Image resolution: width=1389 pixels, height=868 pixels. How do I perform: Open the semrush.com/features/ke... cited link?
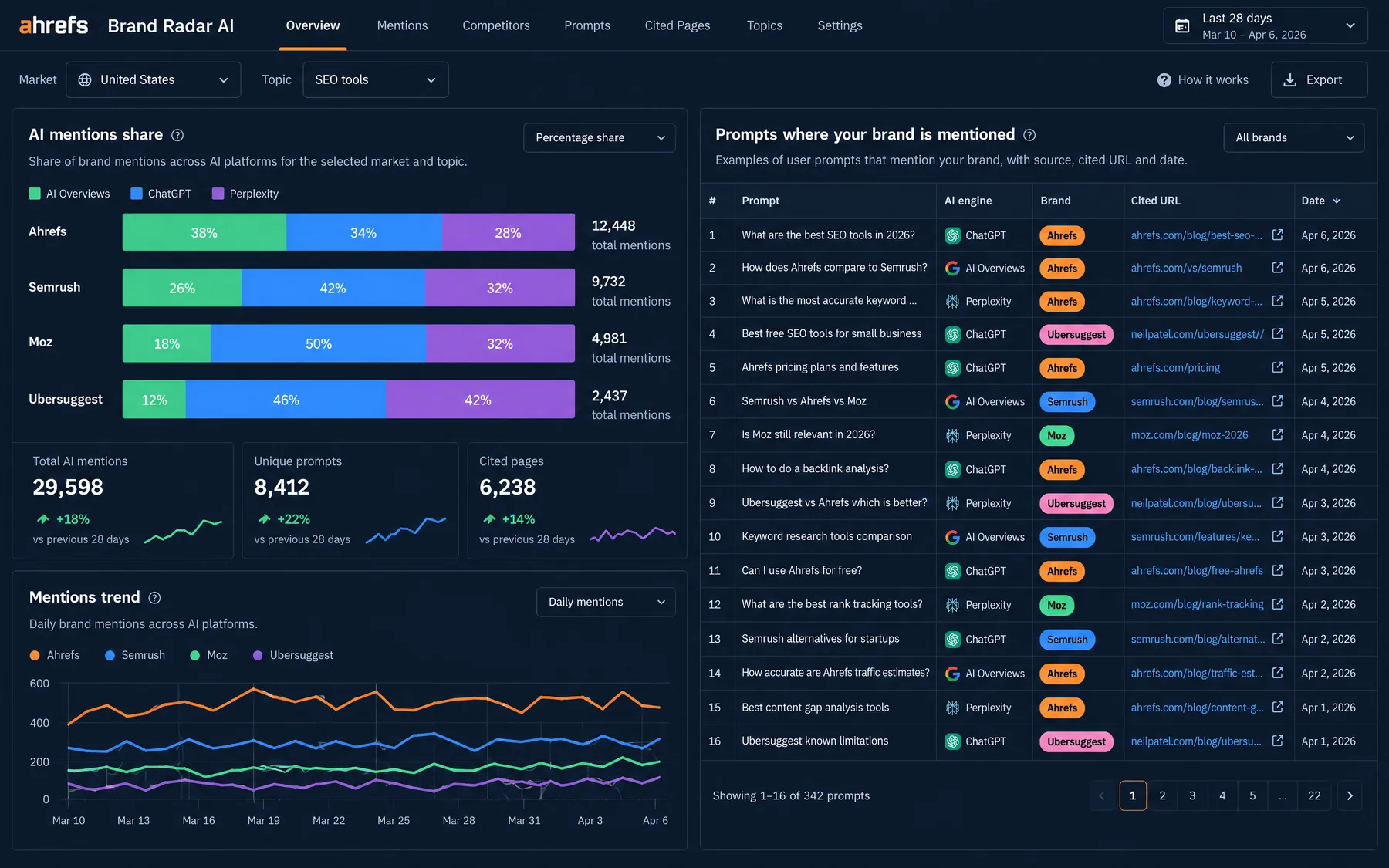point(1195,536)
